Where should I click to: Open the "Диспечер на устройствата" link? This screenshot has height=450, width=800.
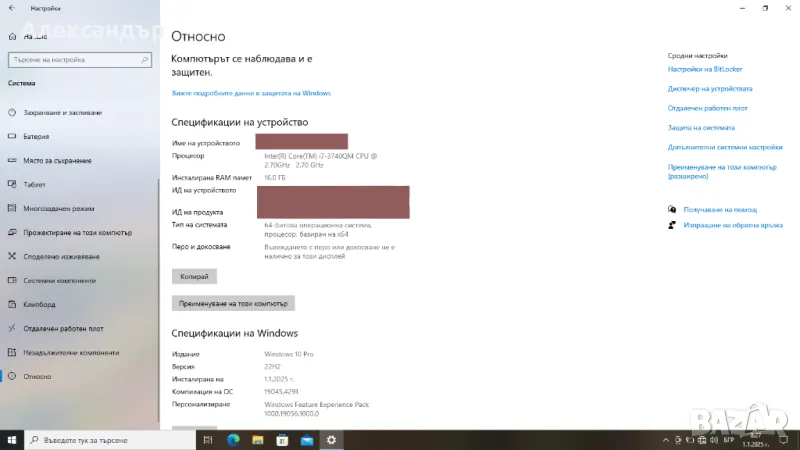[708, 89]
